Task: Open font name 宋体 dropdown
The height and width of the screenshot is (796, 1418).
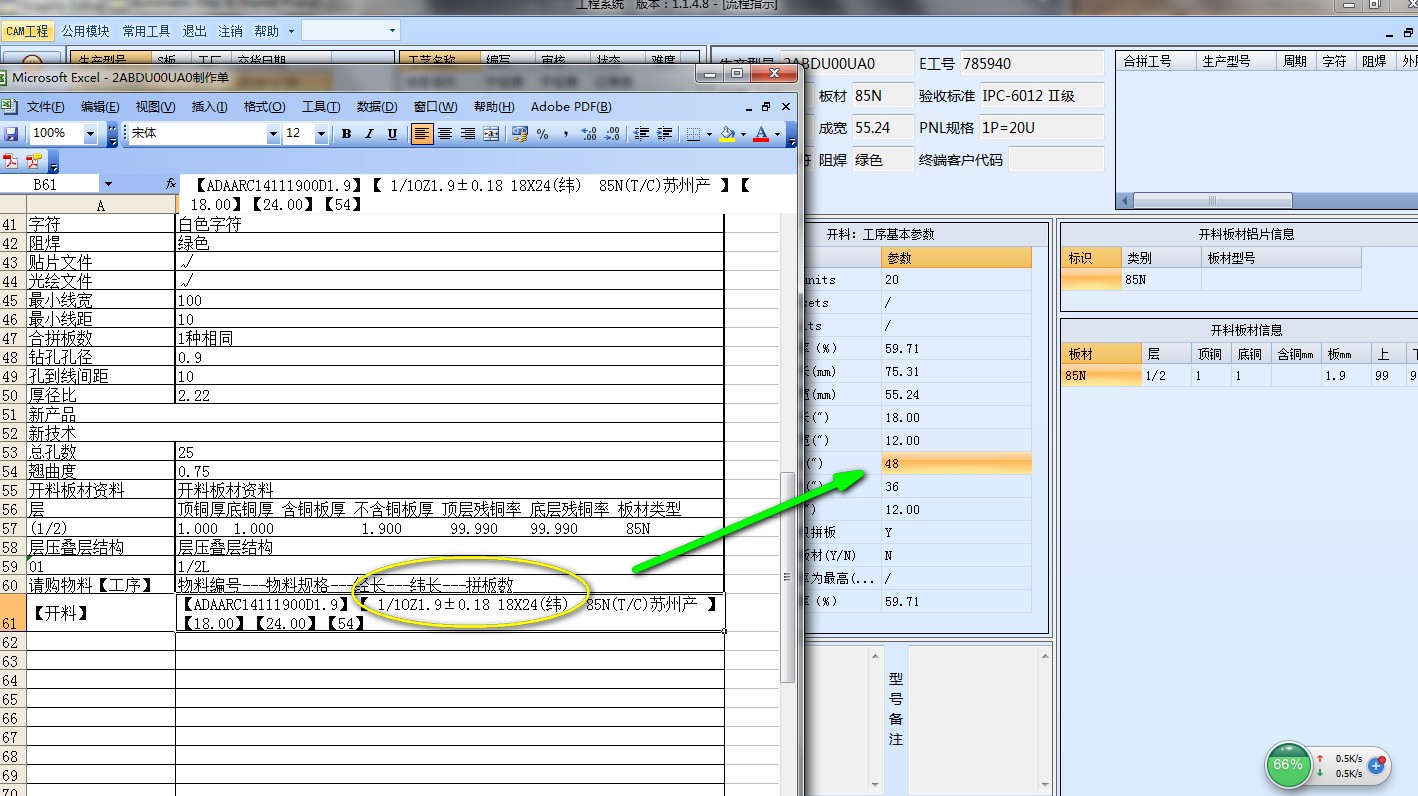Action: [273, 134]
